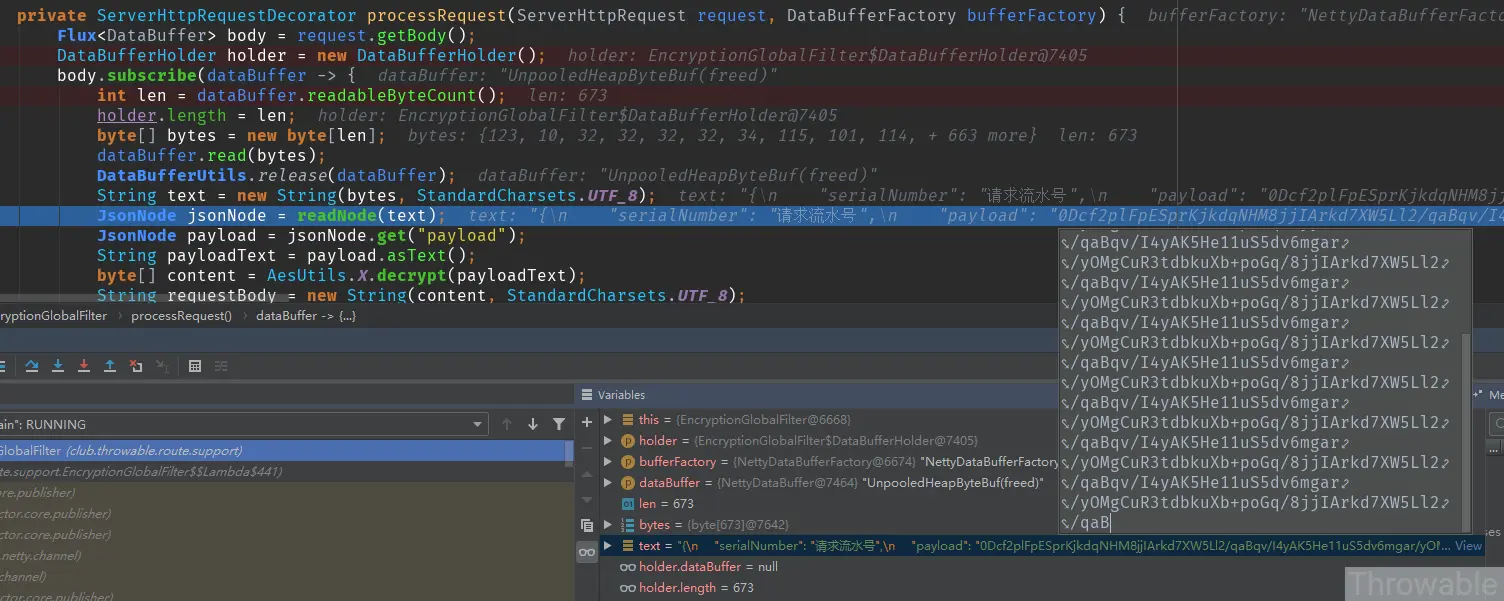This screenshot has height=601, width=1504.
Task: Expand the 'holder' variable node
Action: (608, 440)
